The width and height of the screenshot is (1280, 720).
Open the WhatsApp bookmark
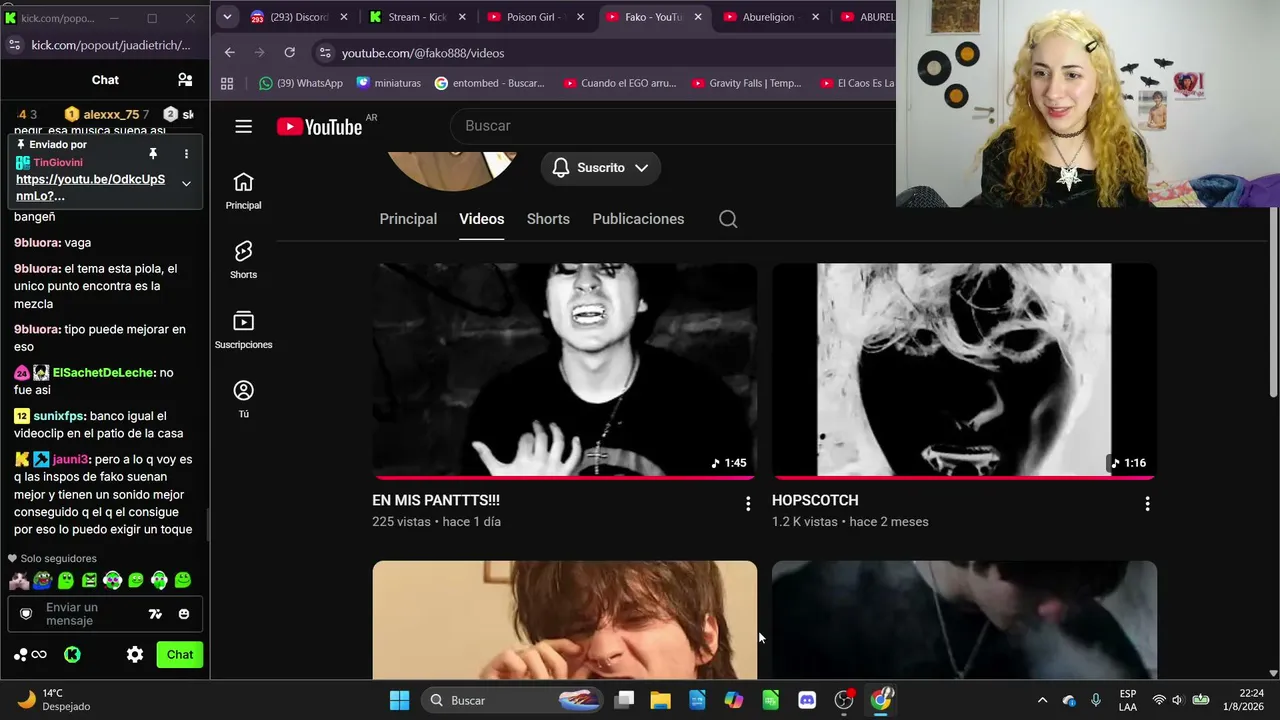coord(300,83)
